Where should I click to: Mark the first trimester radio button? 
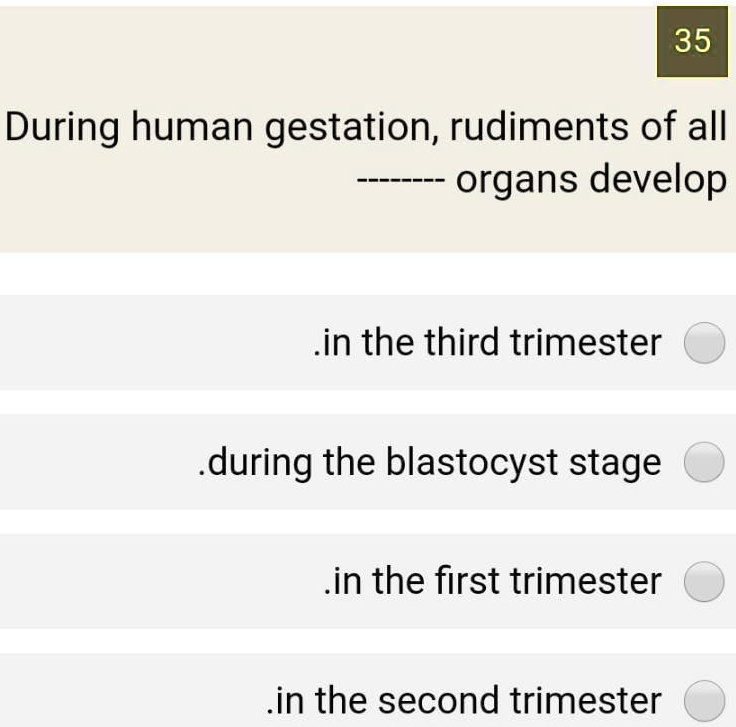tap(704, 581)
